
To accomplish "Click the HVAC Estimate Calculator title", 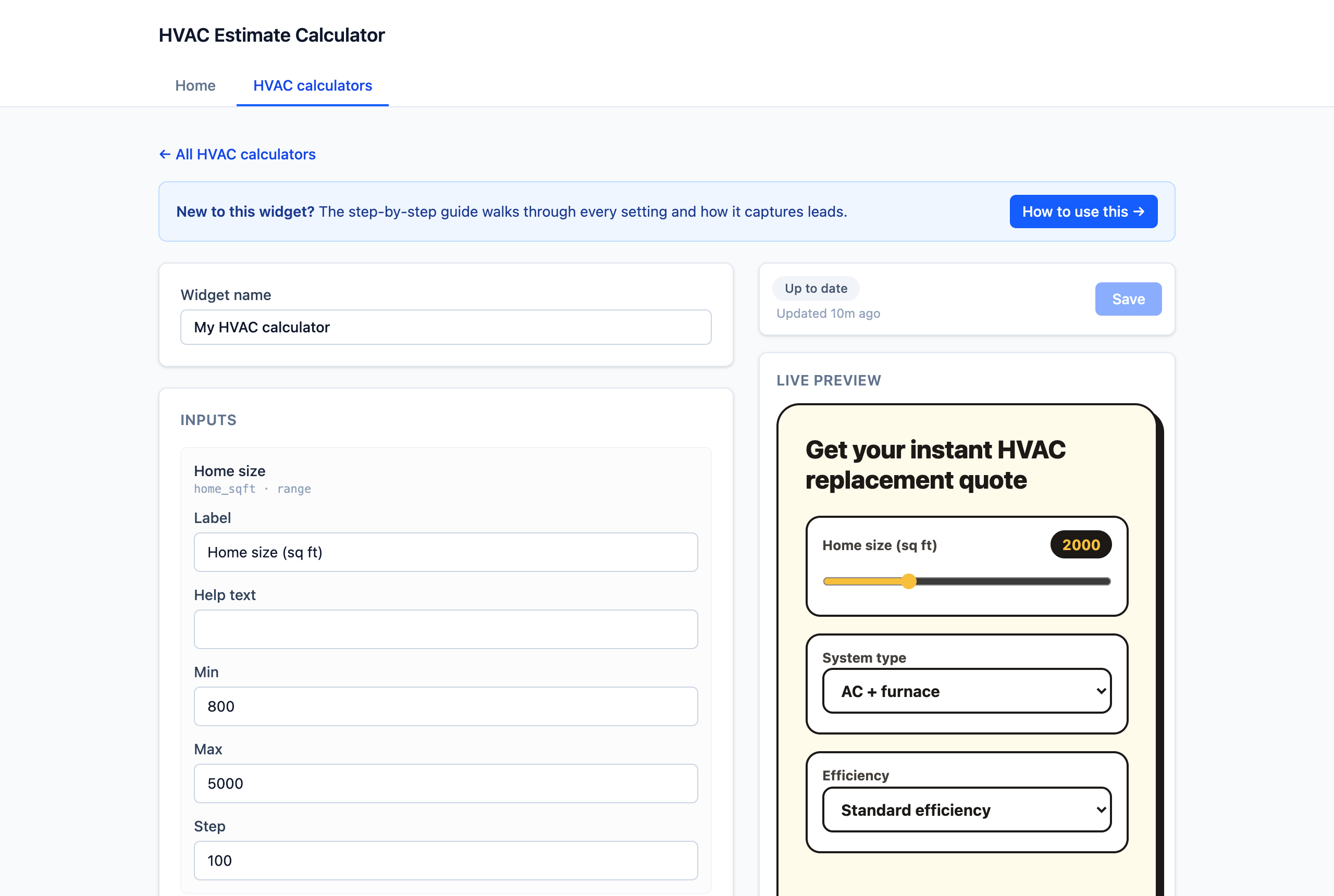I will point(271,35).
